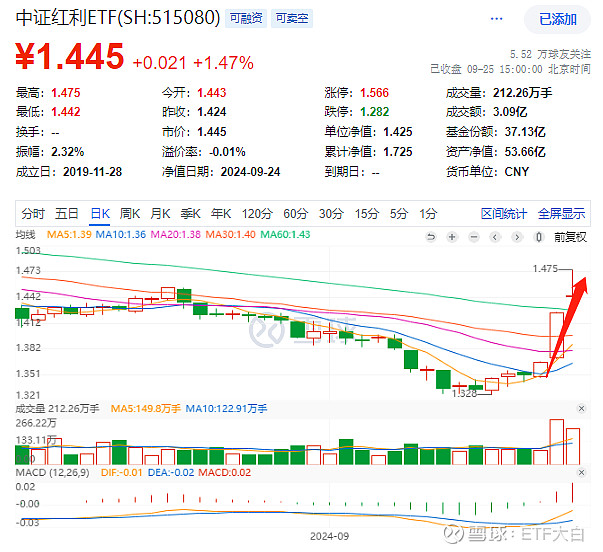Click the volume MA10:122.91万手 label

[226, 409]
